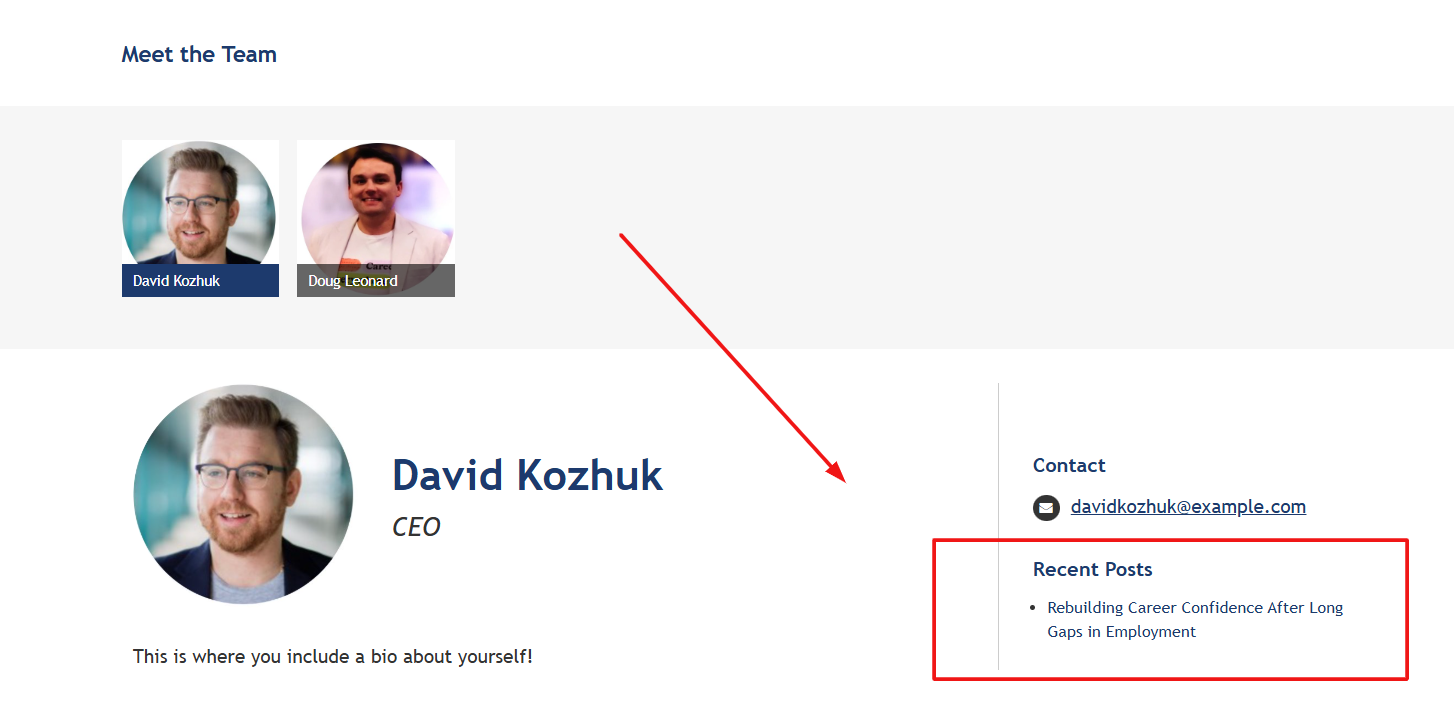Click the gray "Doug Leonard" caption bar
Viewport: 1454px width, 710px height.
pyautogui.click(x=376, y=281)
